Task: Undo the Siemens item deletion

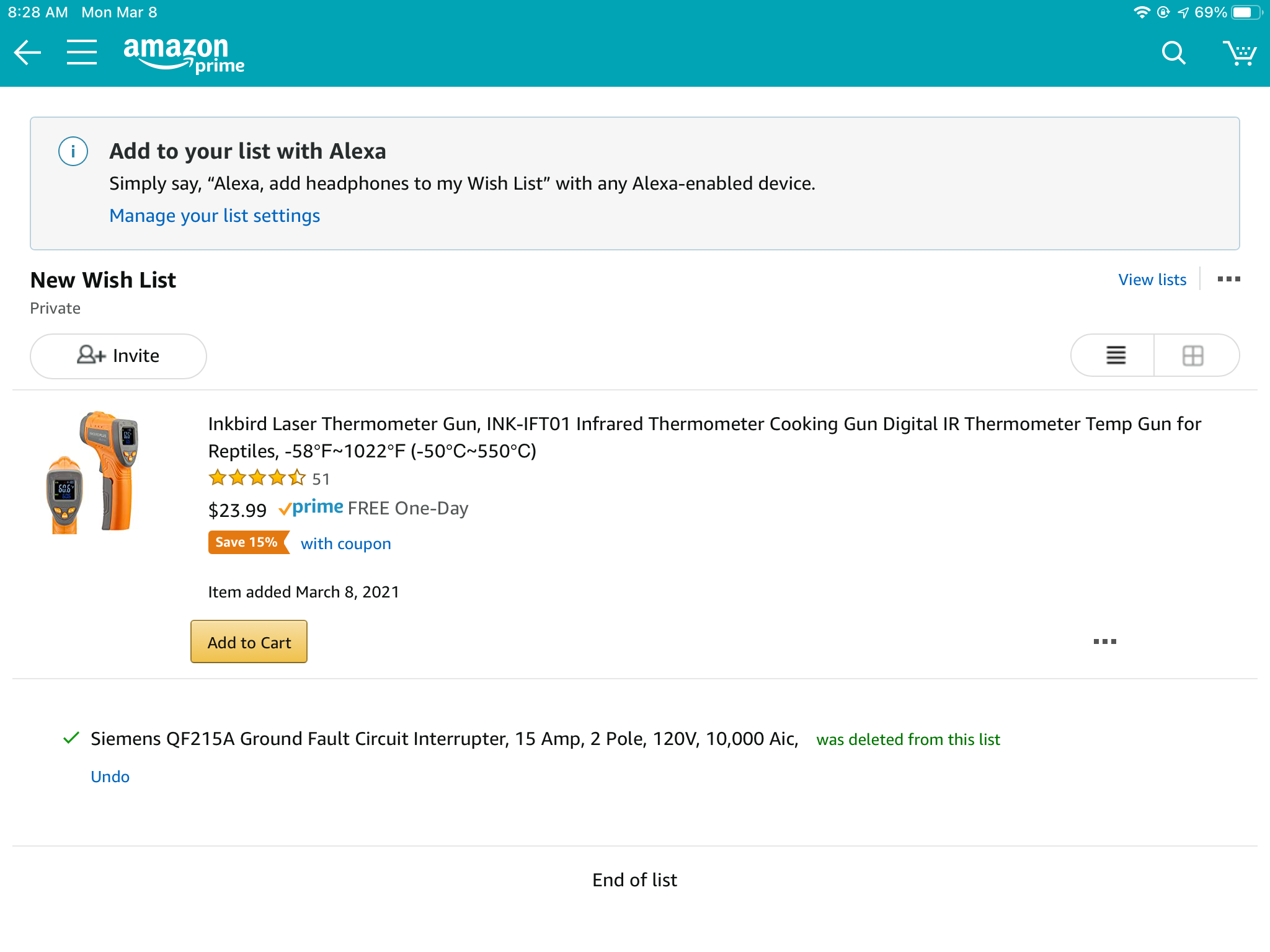Action: tap(110, 777)
